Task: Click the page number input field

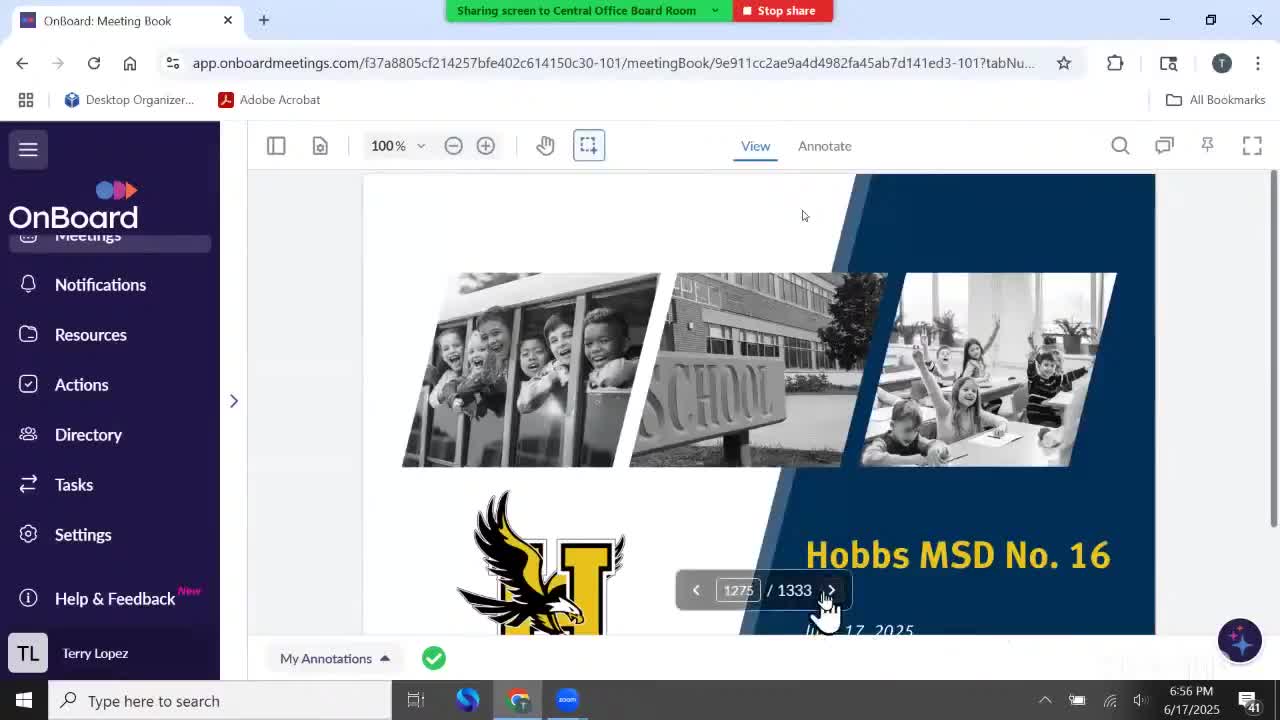Action: click(x=739, y=590)
